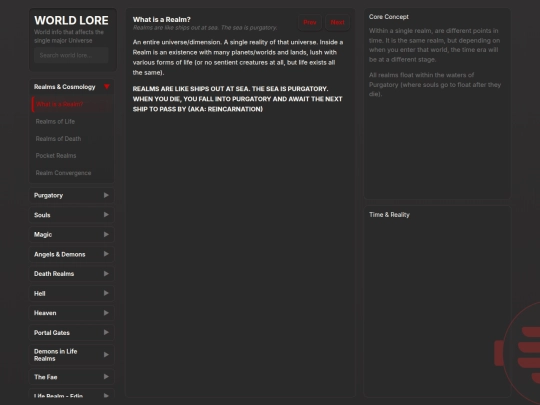Expand the Souls section arrow
This screenshot has height=405, width=540.
click(x=106, y=215)
